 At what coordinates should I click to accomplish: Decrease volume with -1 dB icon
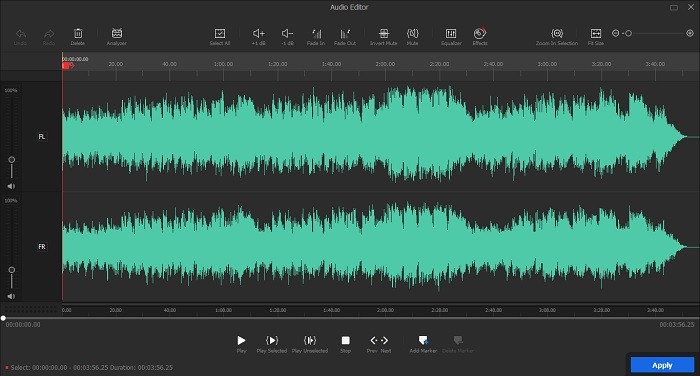point(287,33)
